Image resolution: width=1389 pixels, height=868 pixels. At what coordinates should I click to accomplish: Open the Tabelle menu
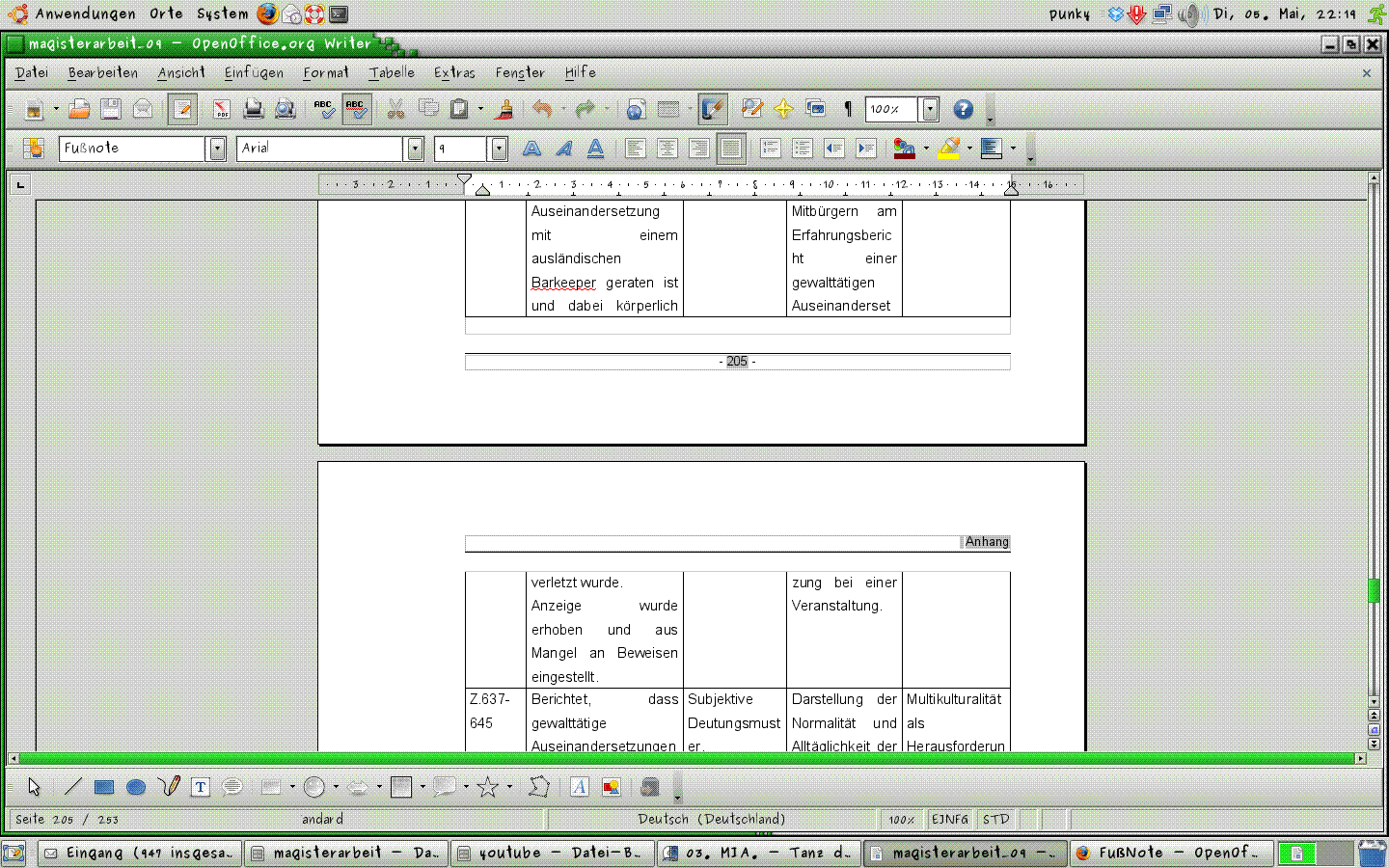tap(392, 72)
